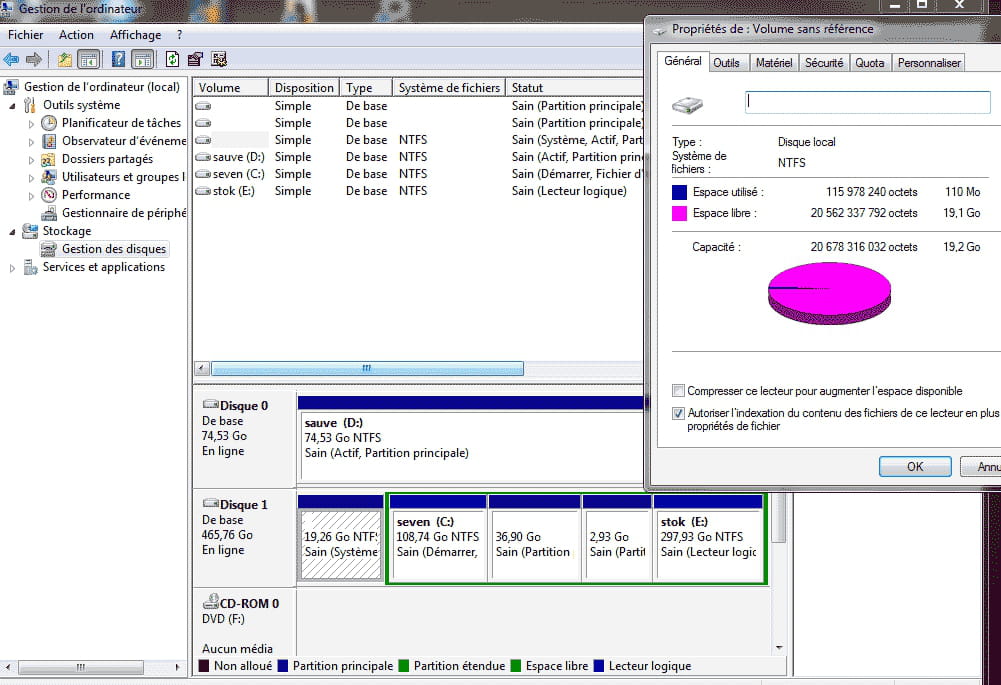The height and width of the screenshot is (685, 1001).
Task: Expand the Planificateur de tâches node
Action: pyautogui.click(x=31, y=124)
